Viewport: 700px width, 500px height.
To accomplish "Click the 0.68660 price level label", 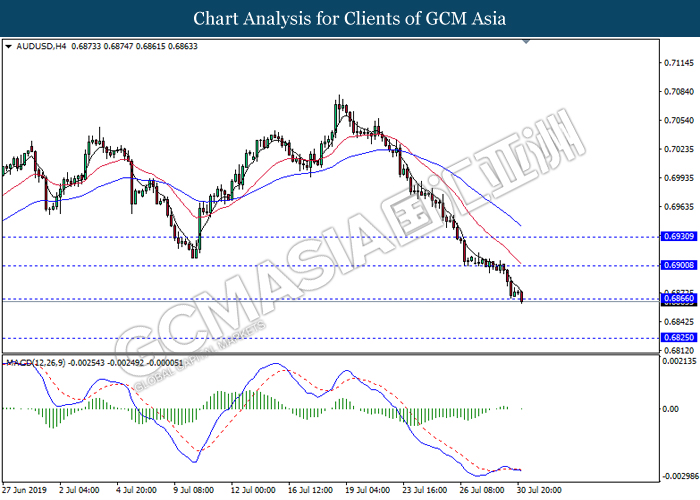I will (x=679, y=298).
